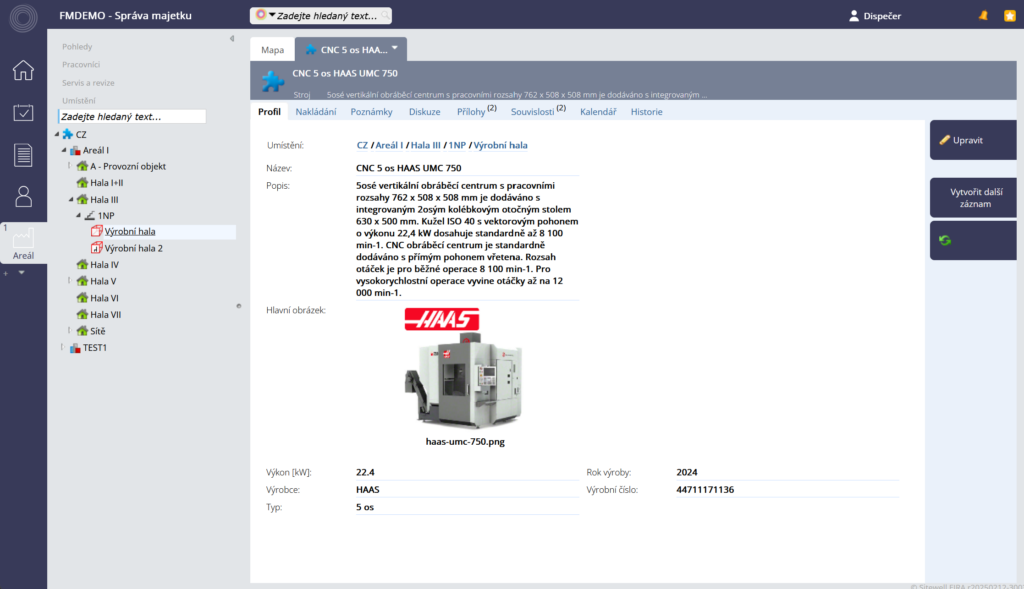Screen dimensions: 1024x589
Task: Switch to the Mapa tab
Action: pyautogui.click(x=272, y=50)
